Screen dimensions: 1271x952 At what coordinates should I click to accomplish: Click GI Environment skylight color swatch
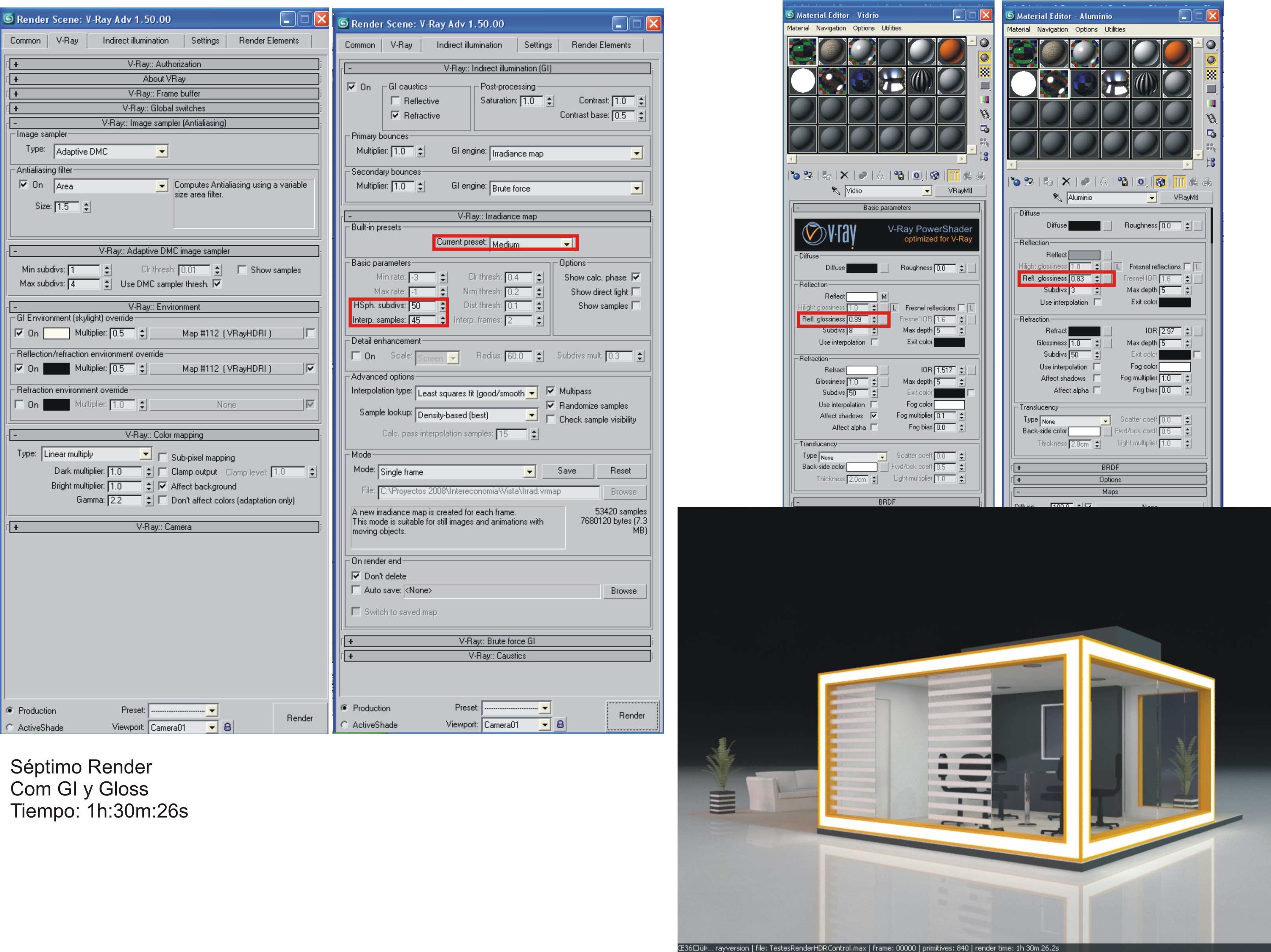56,333
